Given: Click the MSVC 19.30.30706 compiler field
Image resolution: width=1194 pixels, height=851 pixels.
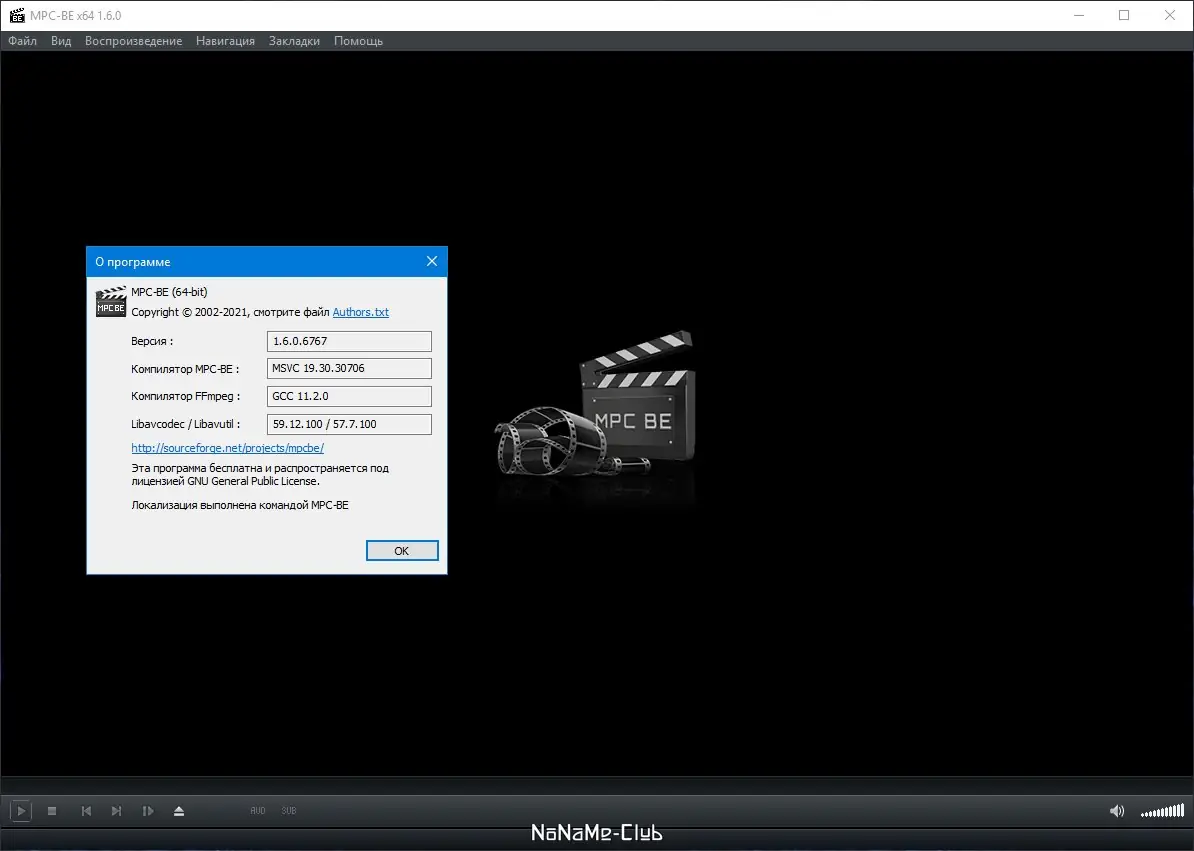Looking at the screenshot, I should tap(349, 368).
